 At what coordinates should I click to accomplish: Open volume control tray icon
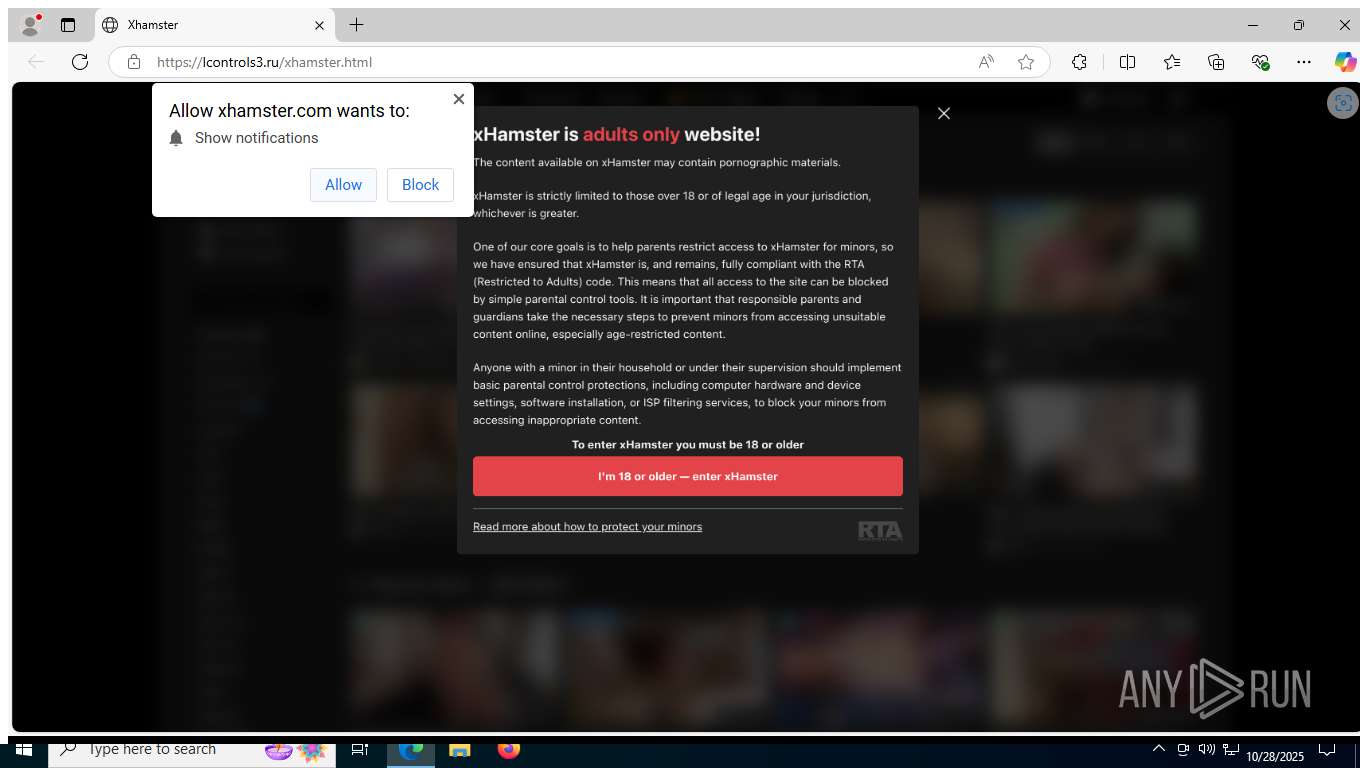tap(1207, 749)
